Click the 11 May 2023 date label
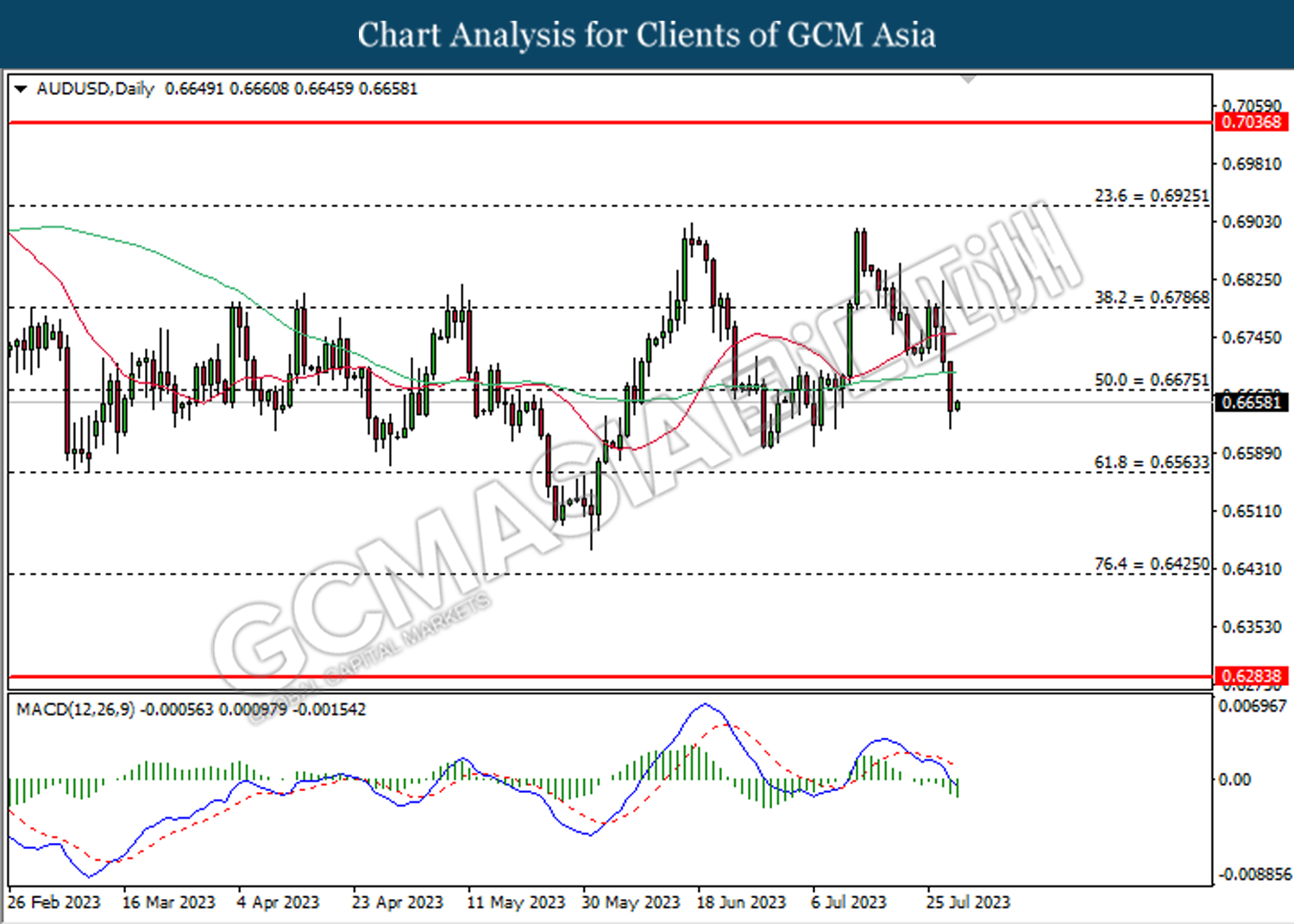 (x=515, y=902)
